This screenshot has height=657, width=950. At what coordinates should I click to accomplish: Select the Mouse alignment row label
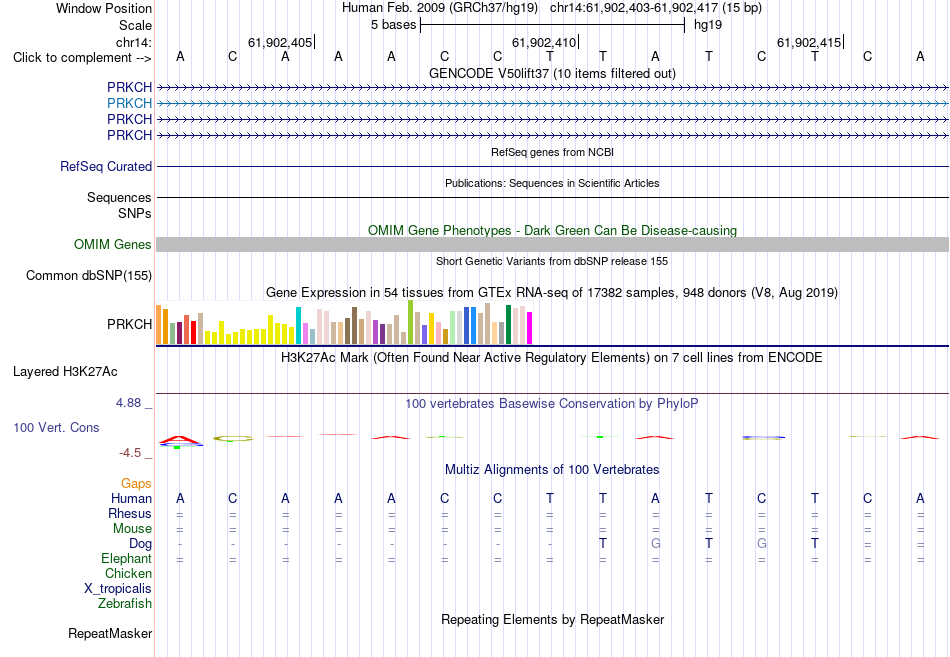coord(133,529)
